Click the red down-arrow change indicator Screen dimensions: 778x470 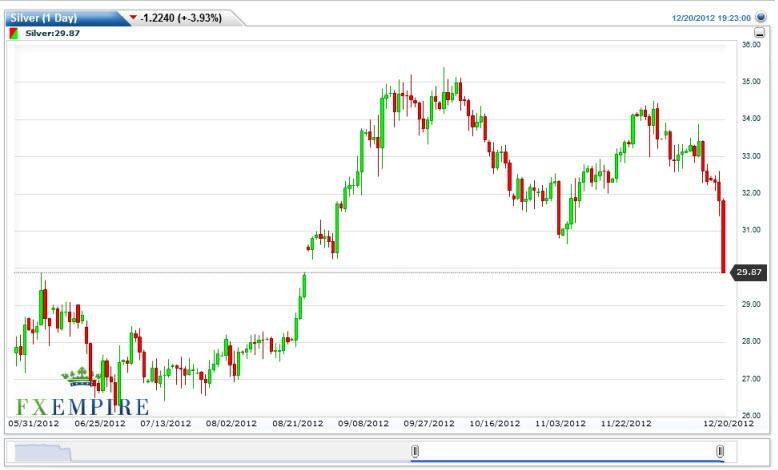tap(134, 17)
